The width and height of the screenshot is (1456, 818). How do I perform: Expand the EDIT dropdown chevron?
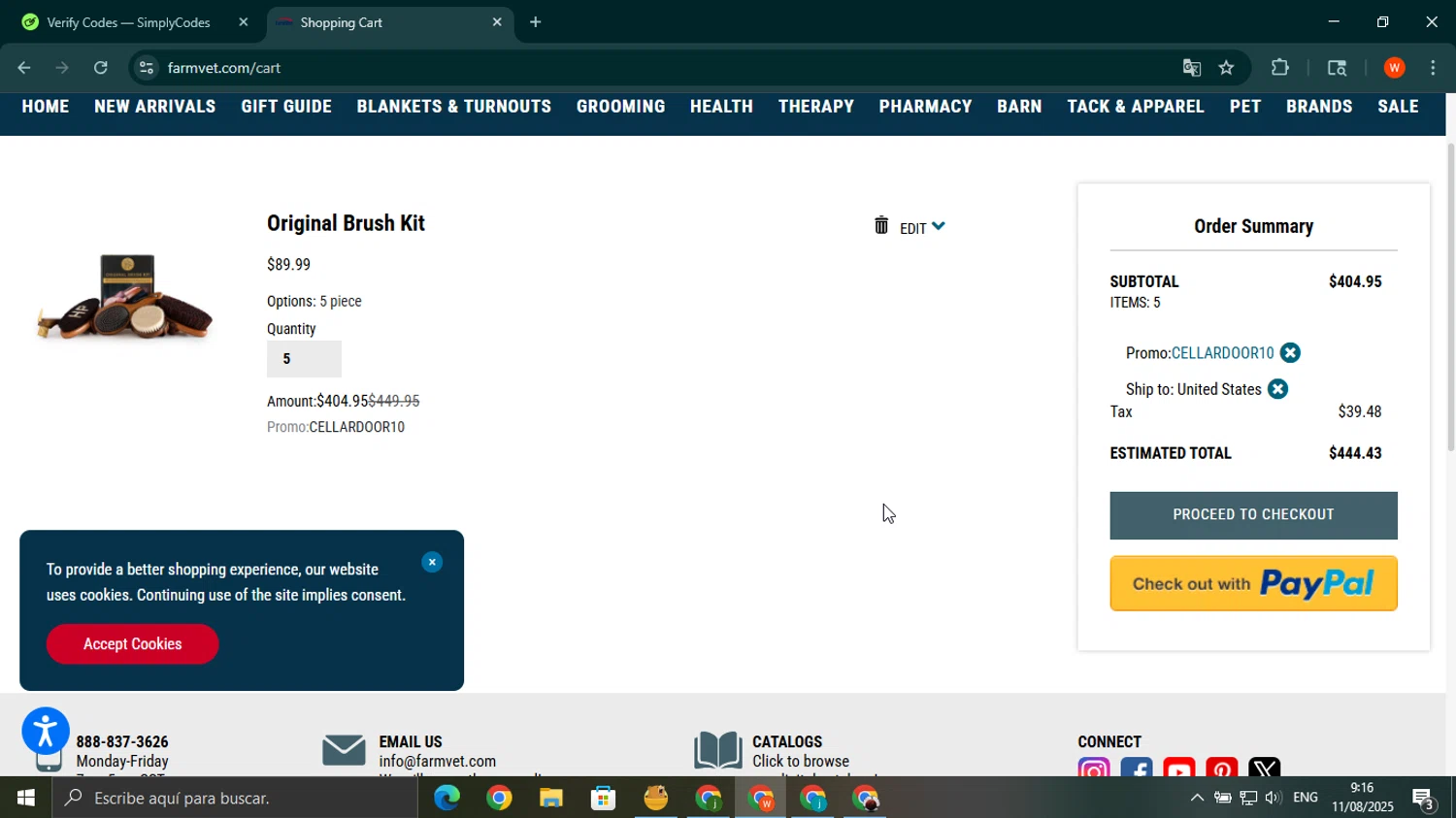[939, 226]
